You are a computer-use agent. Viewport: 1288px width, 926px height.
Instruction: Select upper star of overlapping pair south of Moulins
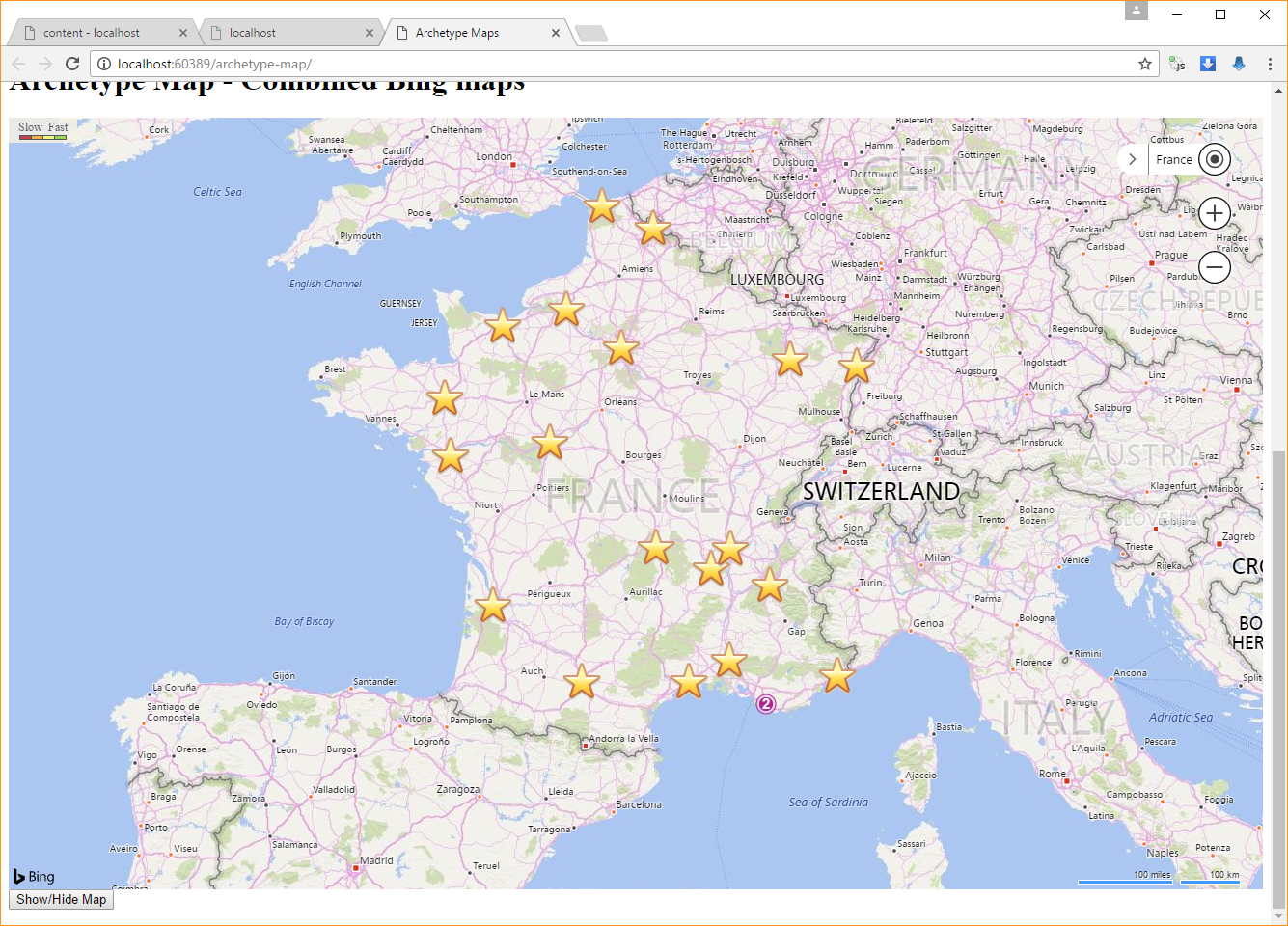[x=730, y=548]
